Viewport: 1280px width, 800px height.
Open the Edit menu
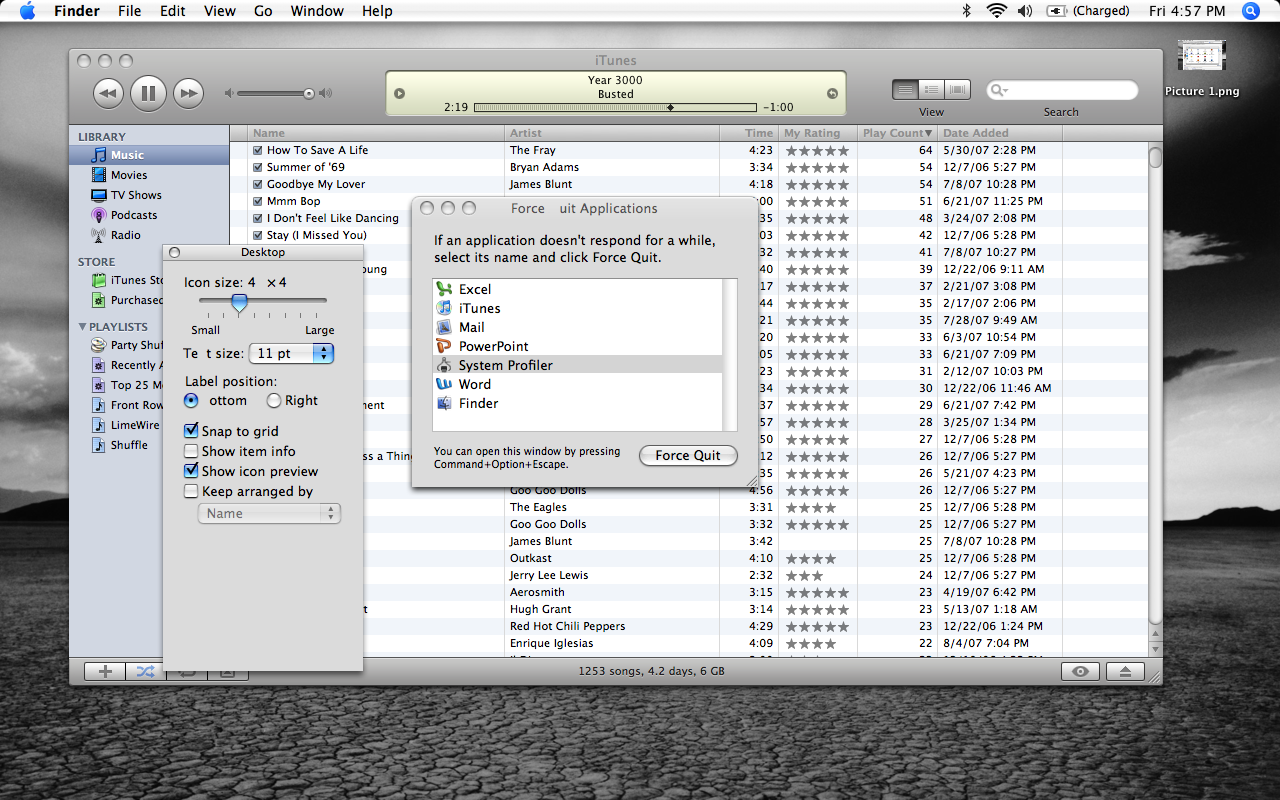(x=173, y=11)
